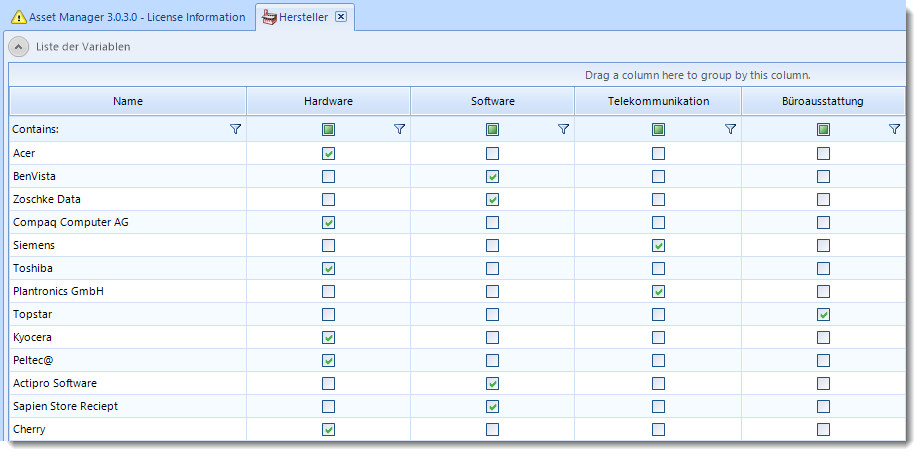Image resolution: width=921 pixels, height=456 pixels.
Task: Select the Compaq Computer AG name cell
Action: 127,222
